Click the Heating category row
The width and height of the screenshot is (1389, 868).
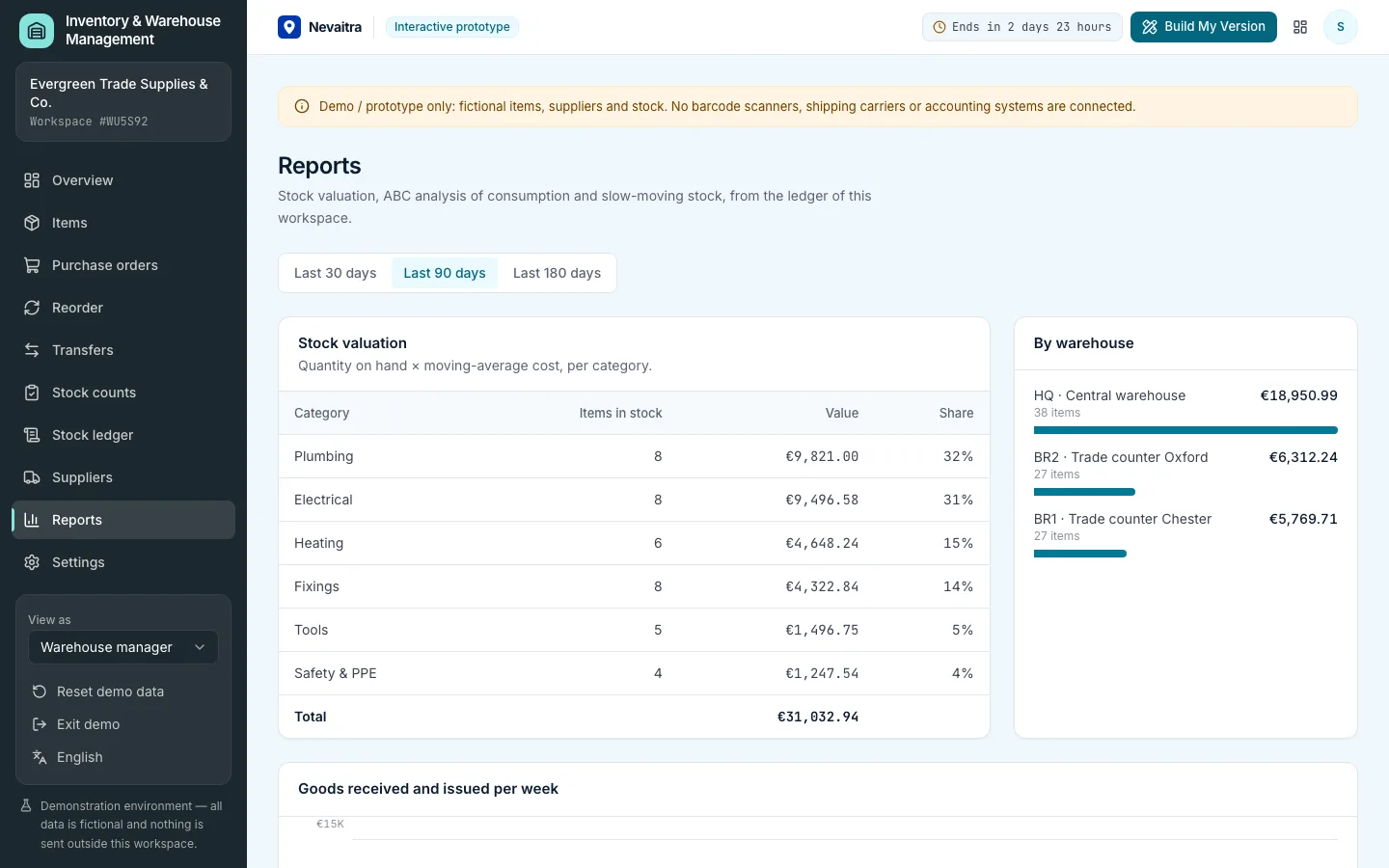pos(634,543)
